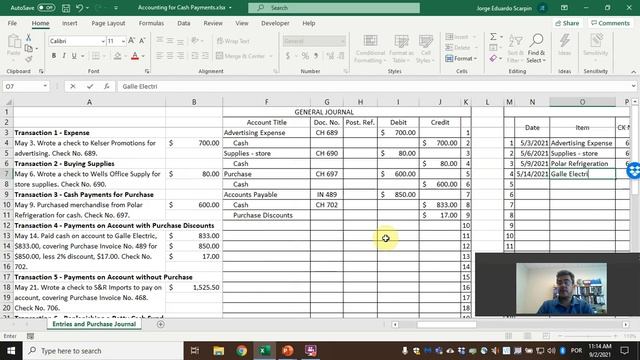Open the Font dialog launcher
The image size is (640, 360).
pyautogui.click(x=147, y=71)
